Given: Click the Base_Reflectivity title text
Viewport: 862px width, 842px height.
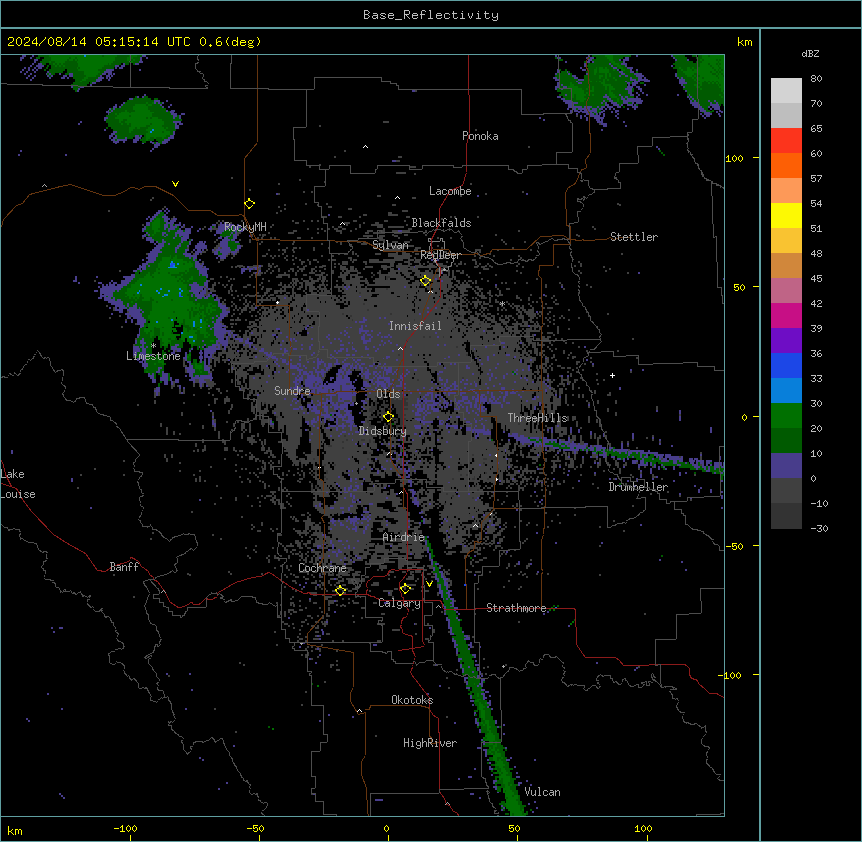Looking at the screenshot, I should tap(431, 15).
